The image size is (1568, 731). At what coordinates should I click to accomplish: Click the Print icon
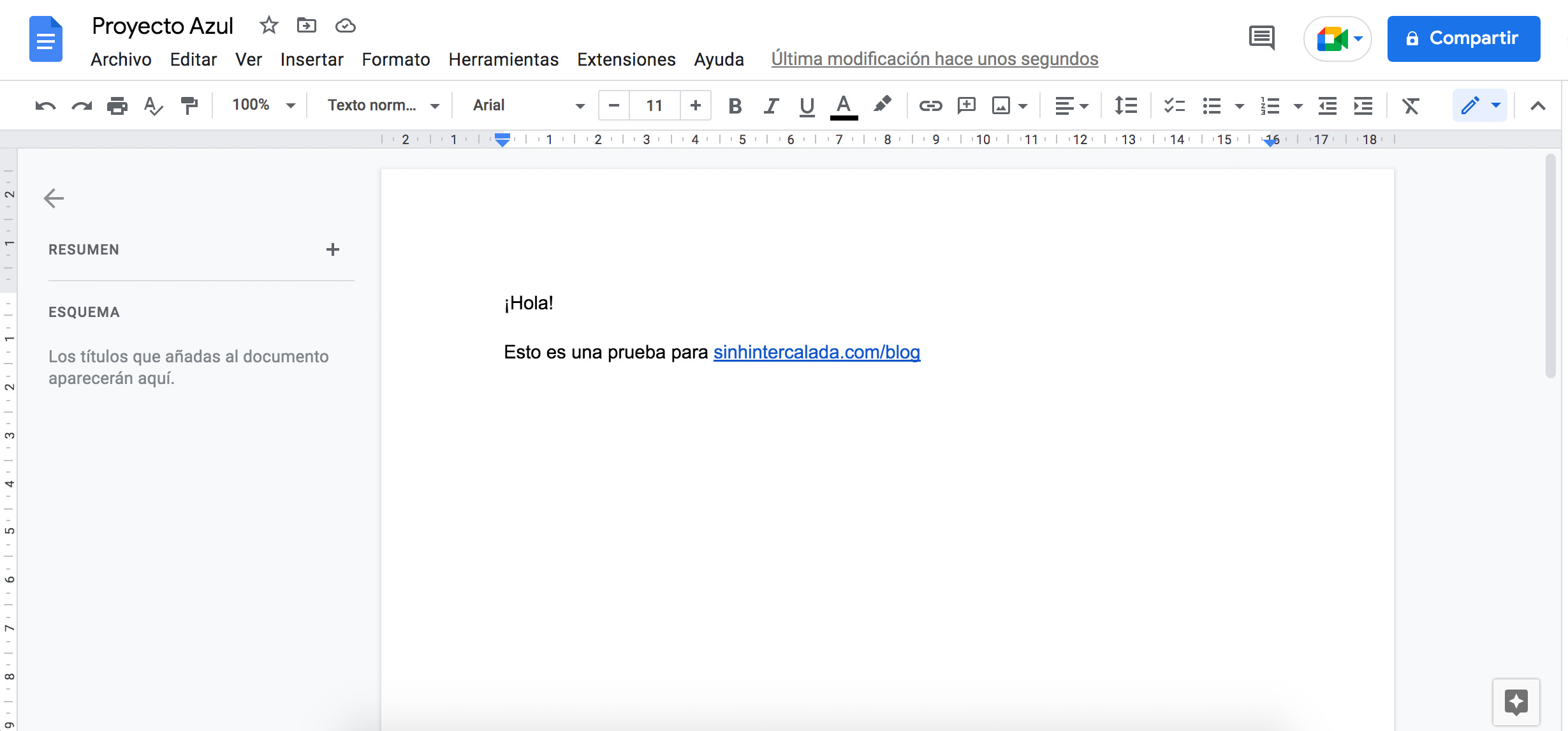[117, 105]
